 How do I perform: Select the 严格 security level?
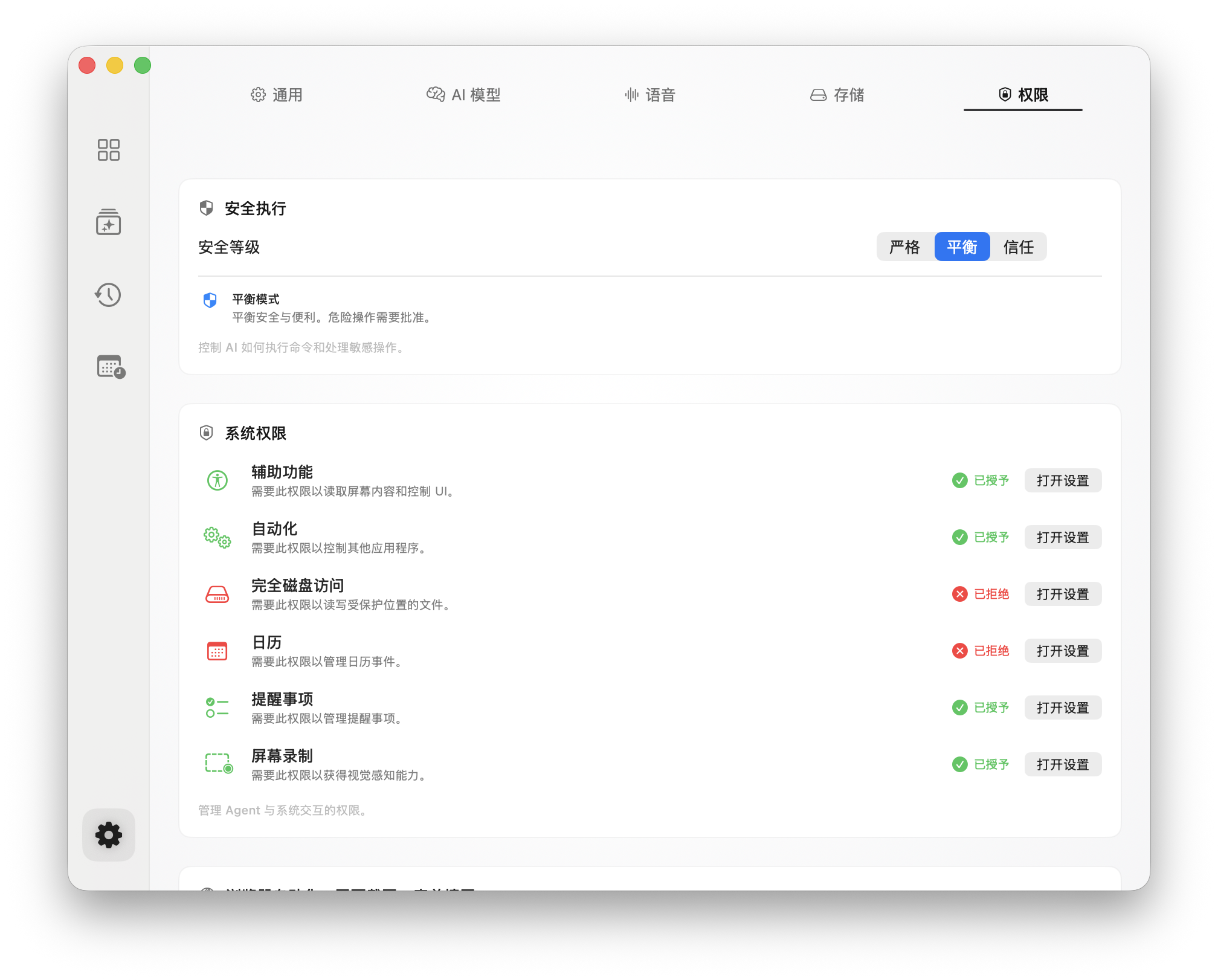coord(904,247)
